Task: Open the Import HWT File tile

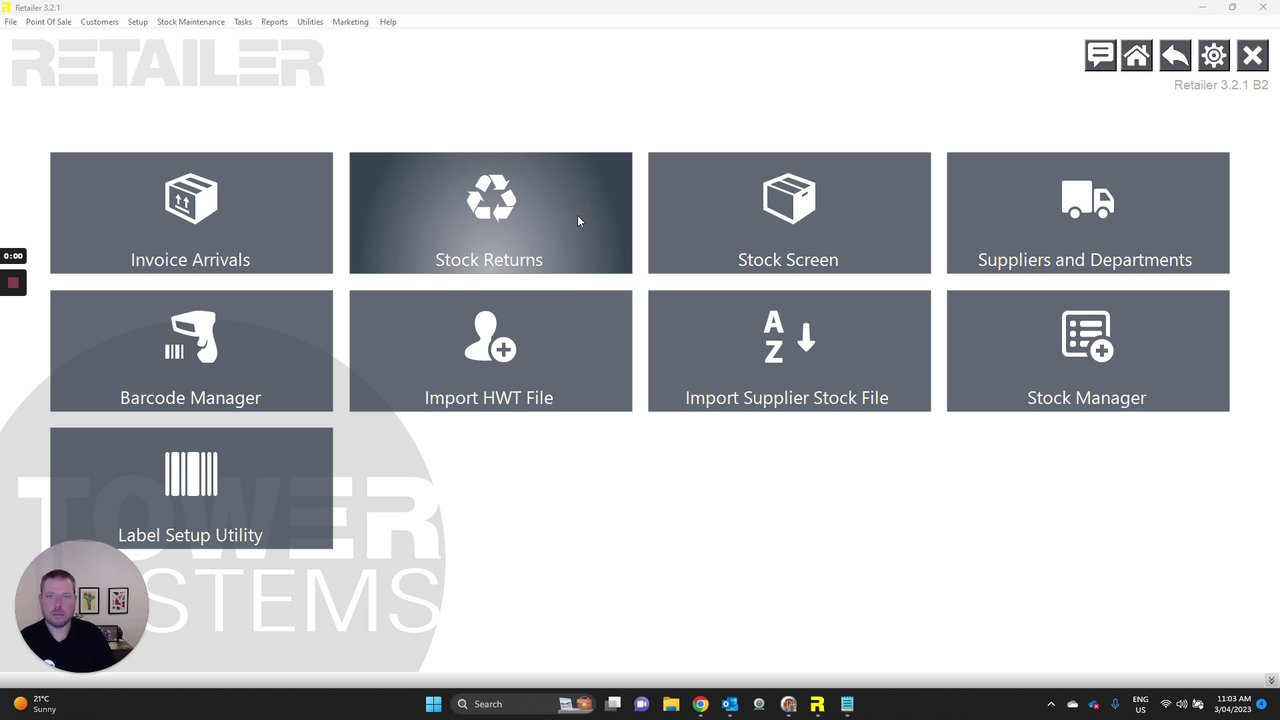Action: click(490, 351)
